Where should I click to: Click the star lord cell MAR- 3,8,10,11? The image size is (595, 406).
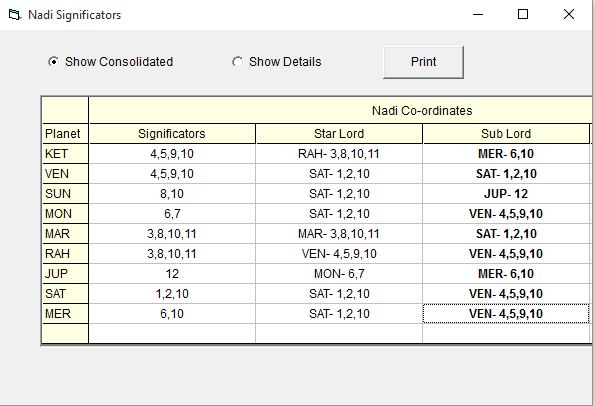339,234
